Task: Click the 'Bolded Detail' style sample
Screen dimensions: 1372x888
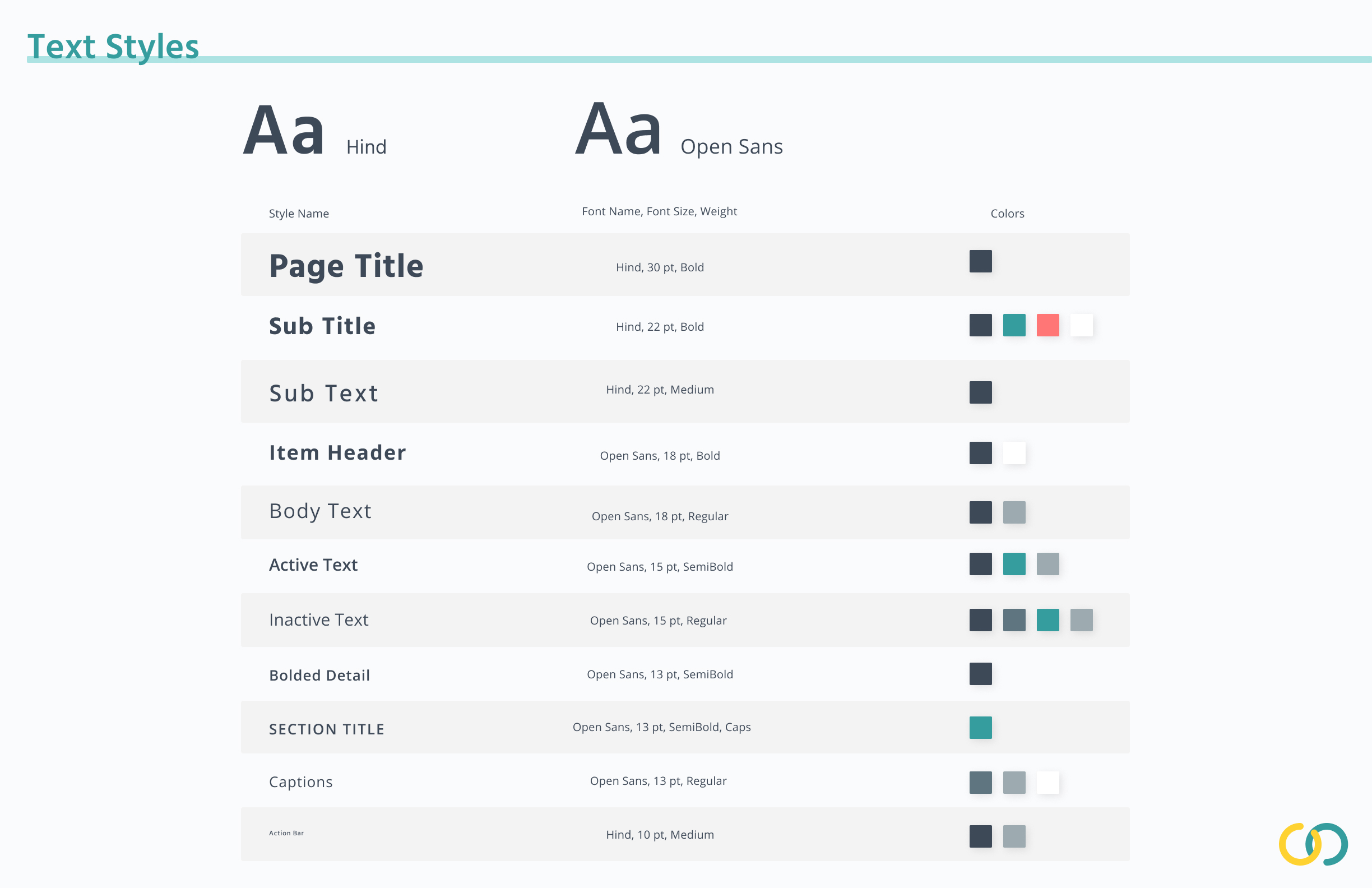Action: tap(319, 675)
